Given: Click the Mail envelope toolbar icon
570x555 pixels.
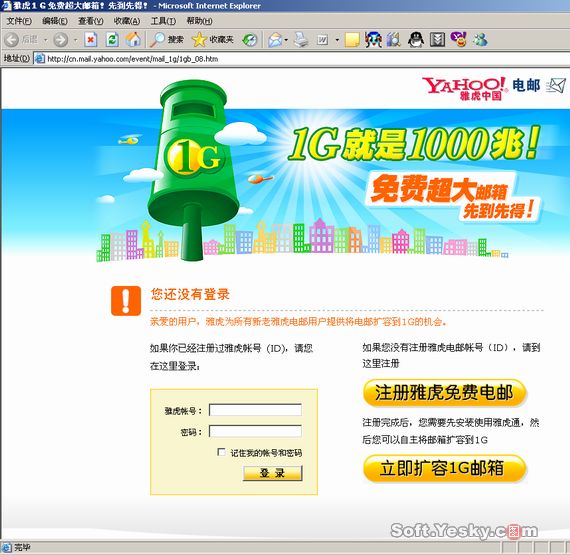Looking at the screenshot, I should [275, 40].
